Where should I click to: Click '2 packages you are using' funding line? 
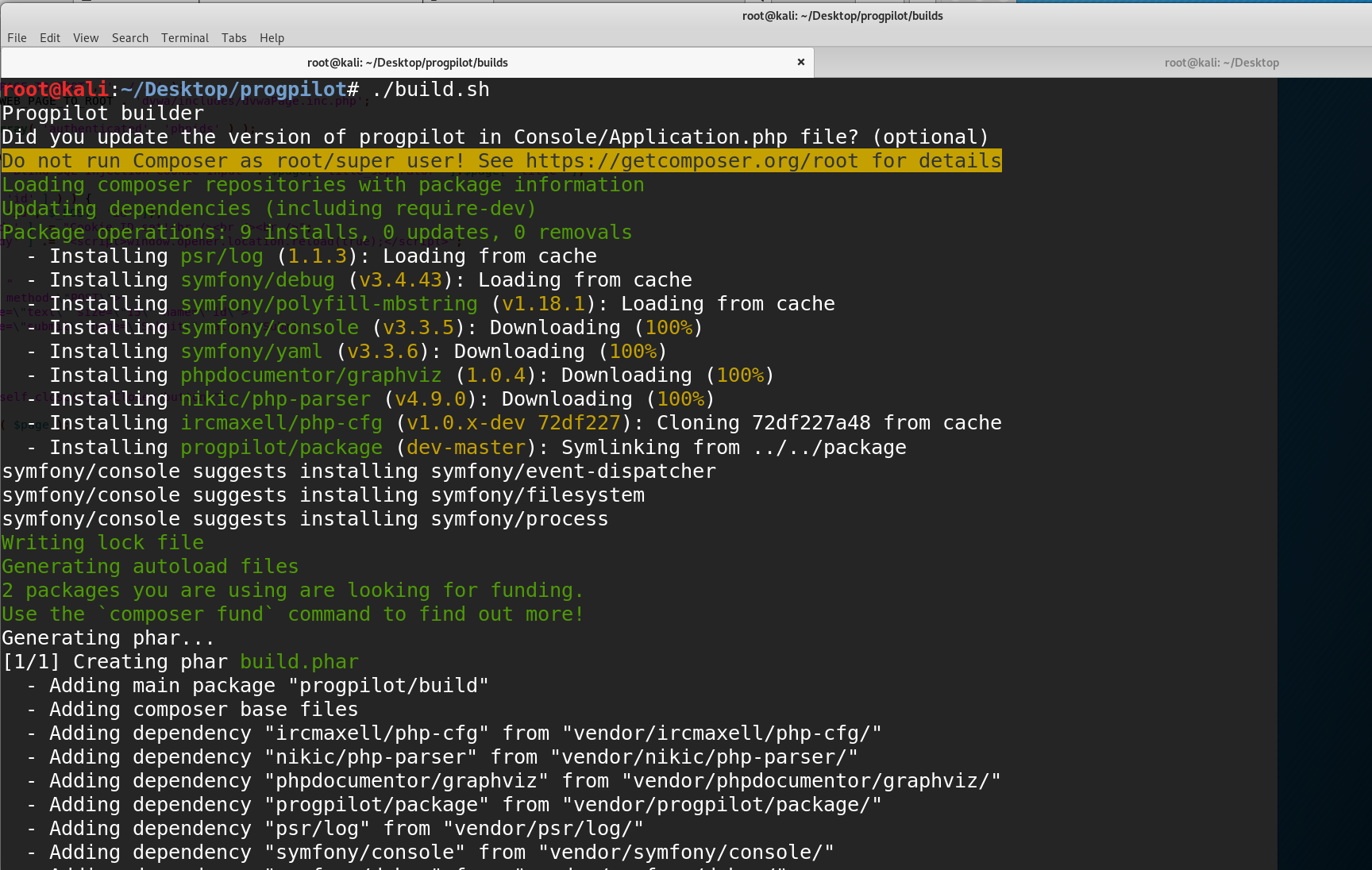pyautogui.click(x=293, y=591)
